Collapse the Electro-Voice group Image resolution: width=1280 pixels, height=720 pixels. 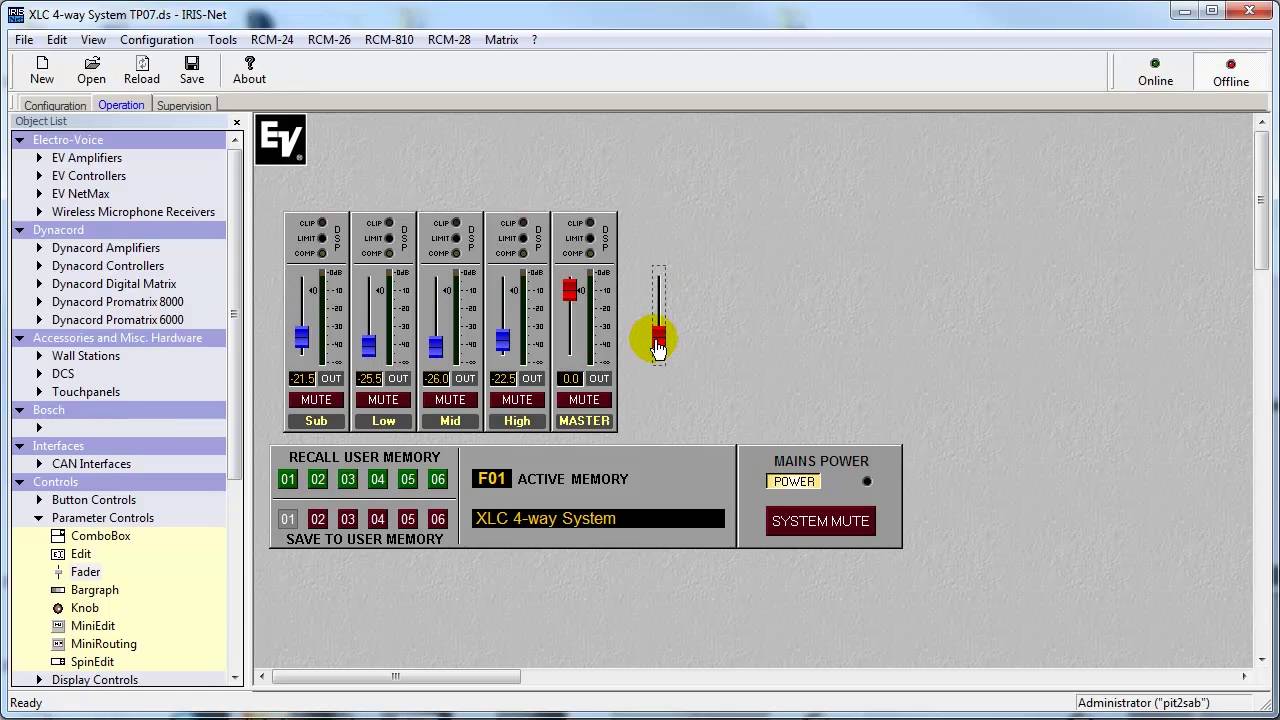click(x=20, y=140)
